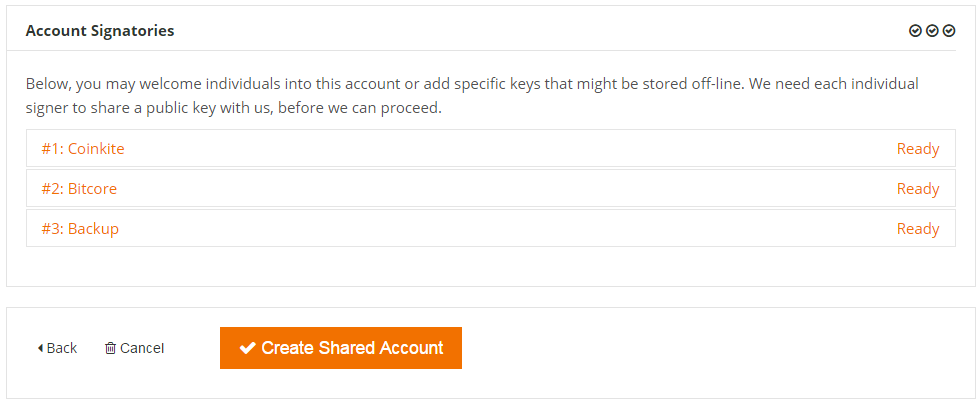Screen dimensions: 978x407
Task: Click the Ready status for Coinkite
Action: [917, 149]
